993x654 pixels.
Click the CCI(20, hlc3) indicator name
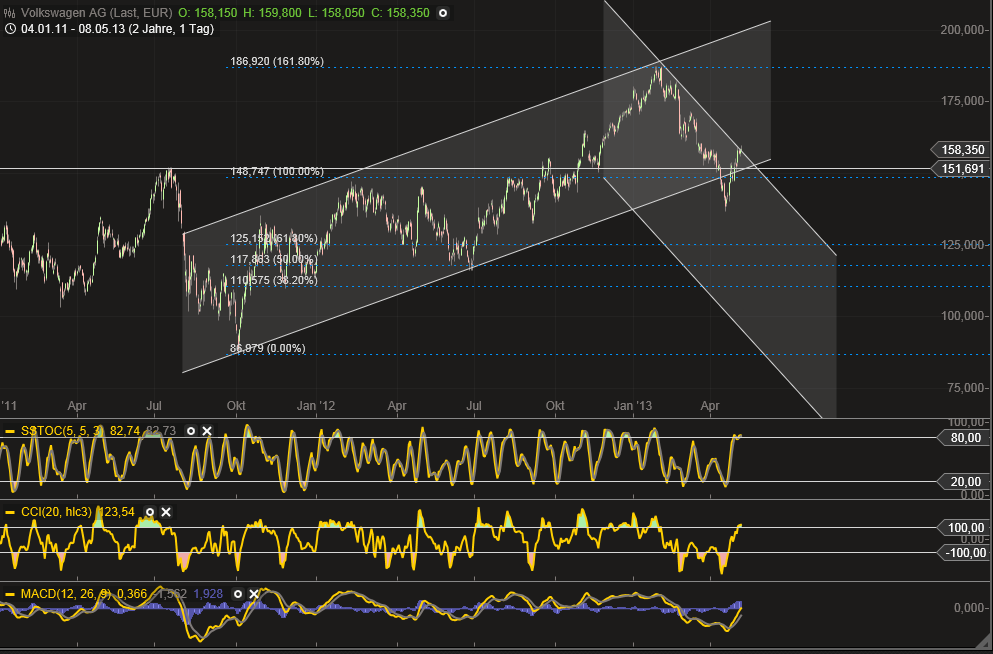coord(57,512)
